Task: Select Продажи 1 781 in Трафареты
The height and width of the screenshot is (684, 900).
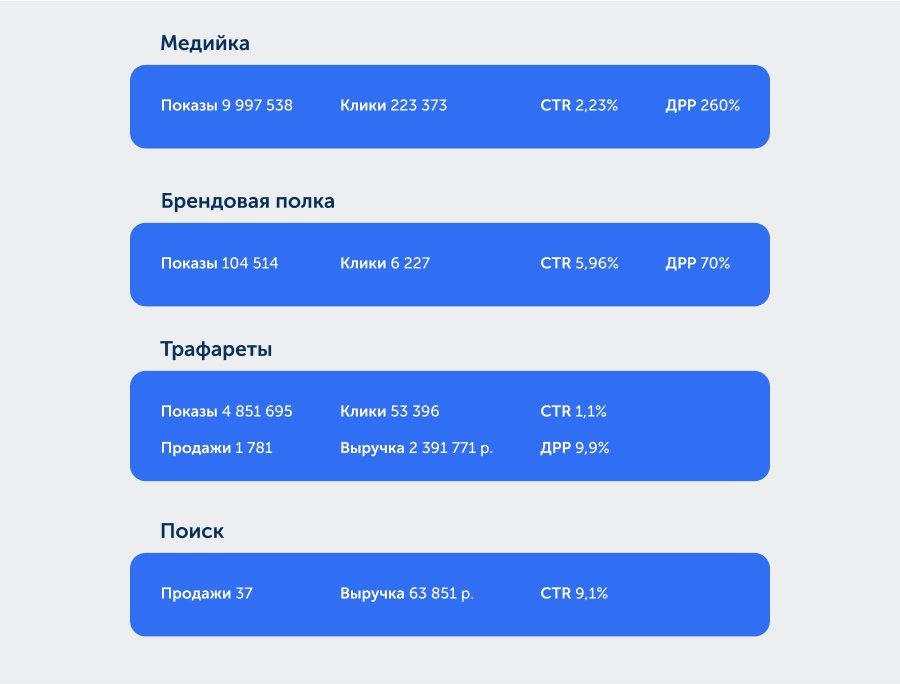Action: click(x=216, y=448)
